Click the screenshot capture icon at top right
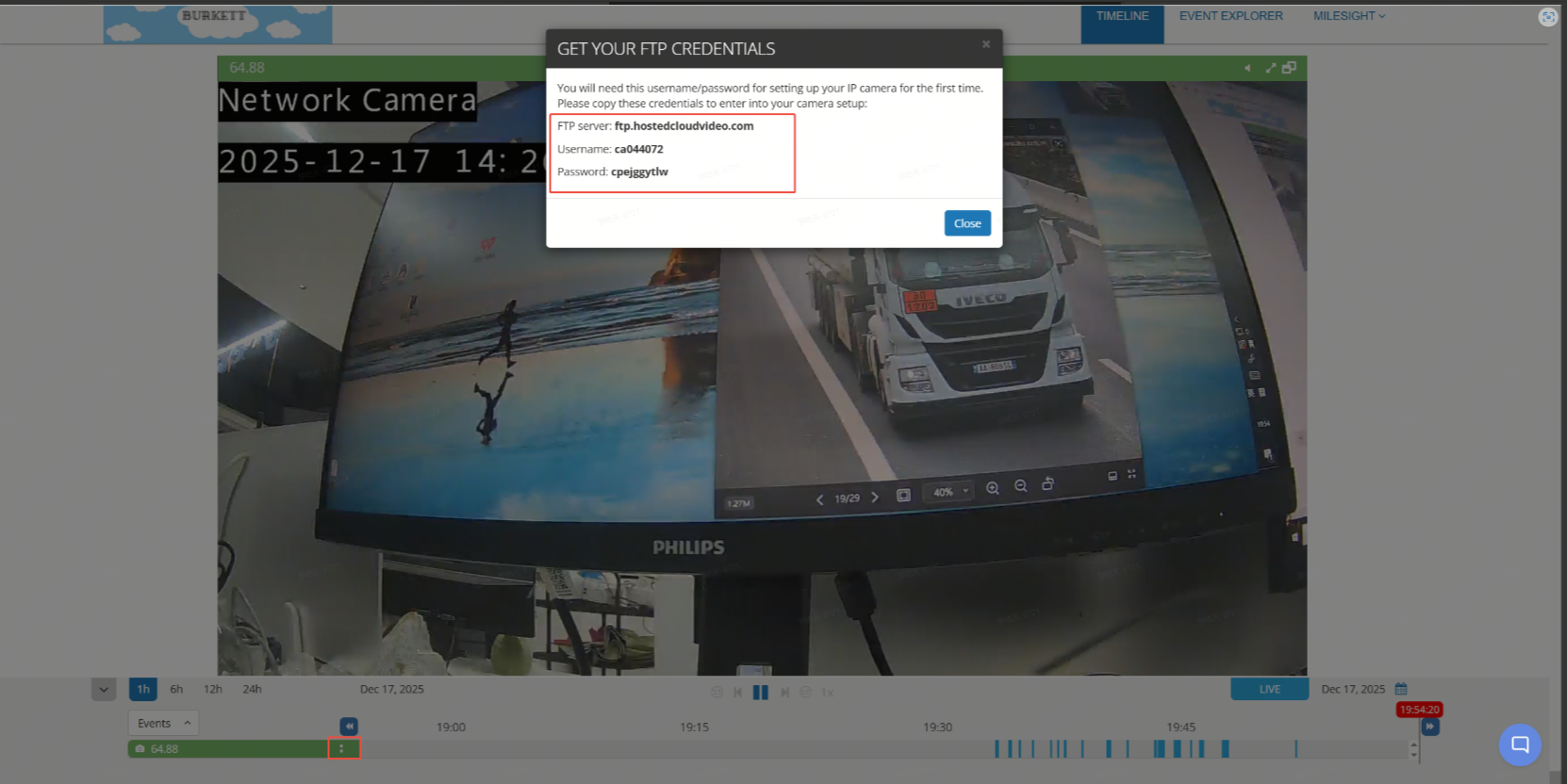This screenshot has width=1567, height=784. pyautogui.click(x=1548, y=17)
